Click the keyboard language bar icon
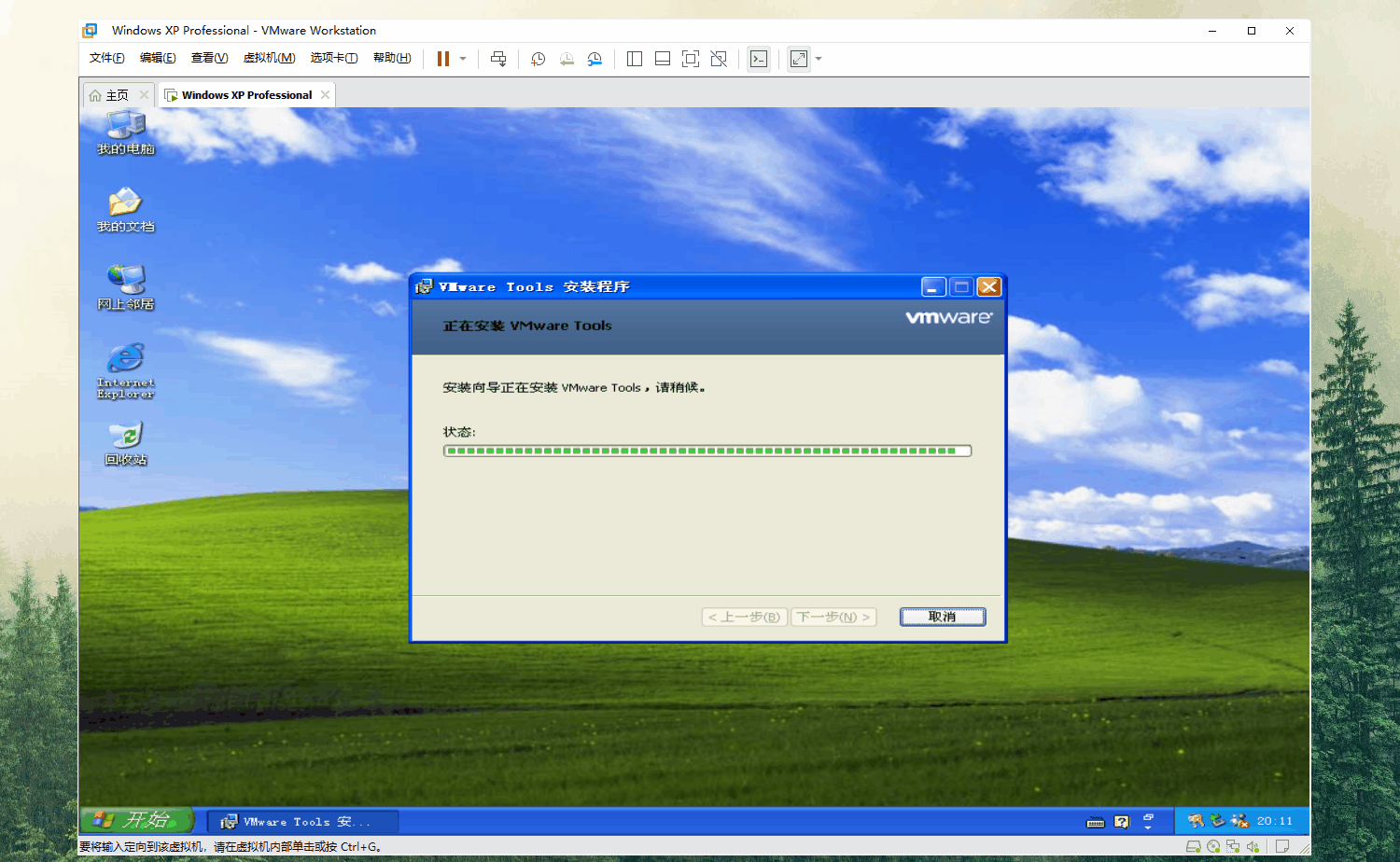This screenshot has height=862, width=1400. [x=1096, y=822]
